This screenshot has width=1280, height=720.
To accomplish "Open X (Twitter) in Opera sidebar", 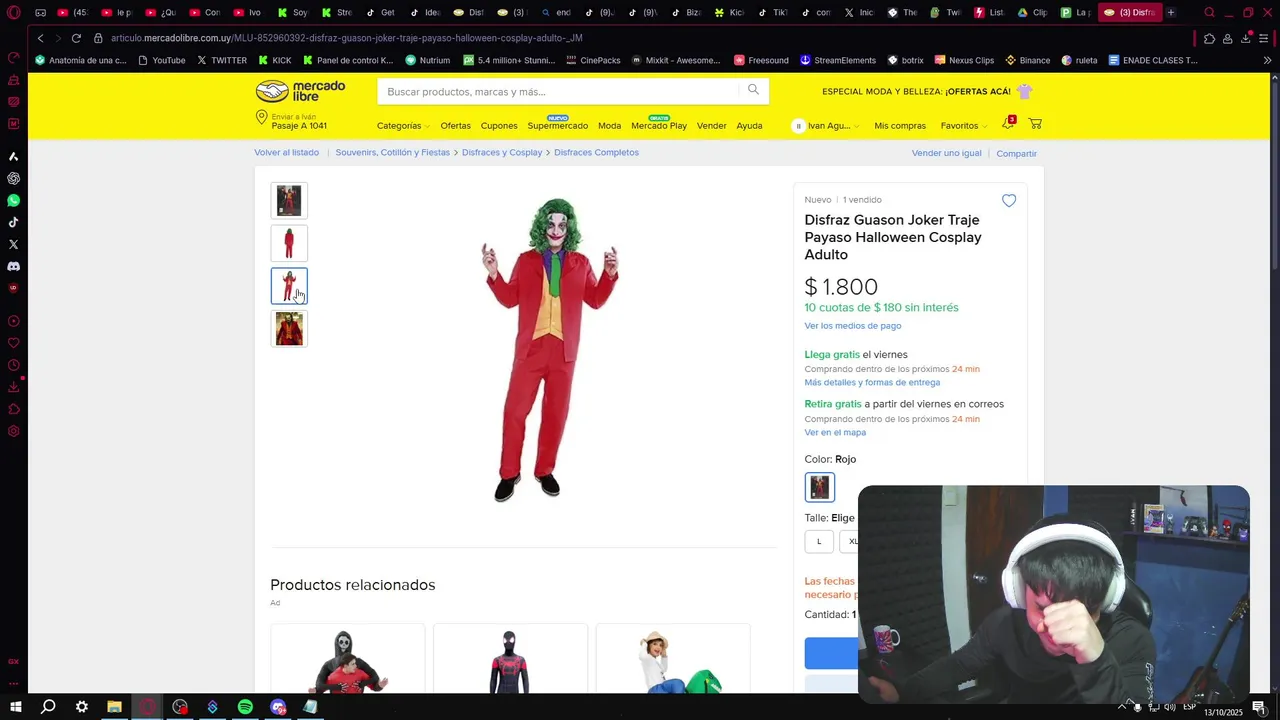I will click(x=13, y=244).
